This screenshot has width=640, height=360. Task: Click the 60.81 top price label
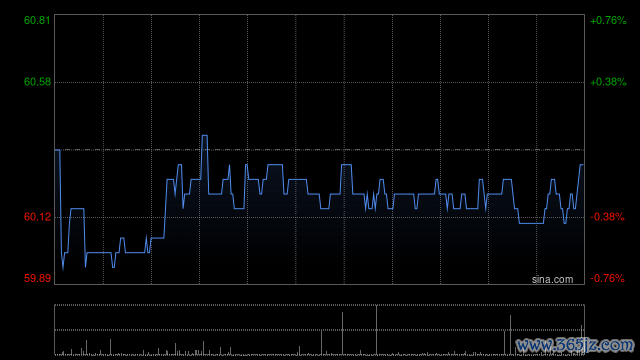coord(37,20)
